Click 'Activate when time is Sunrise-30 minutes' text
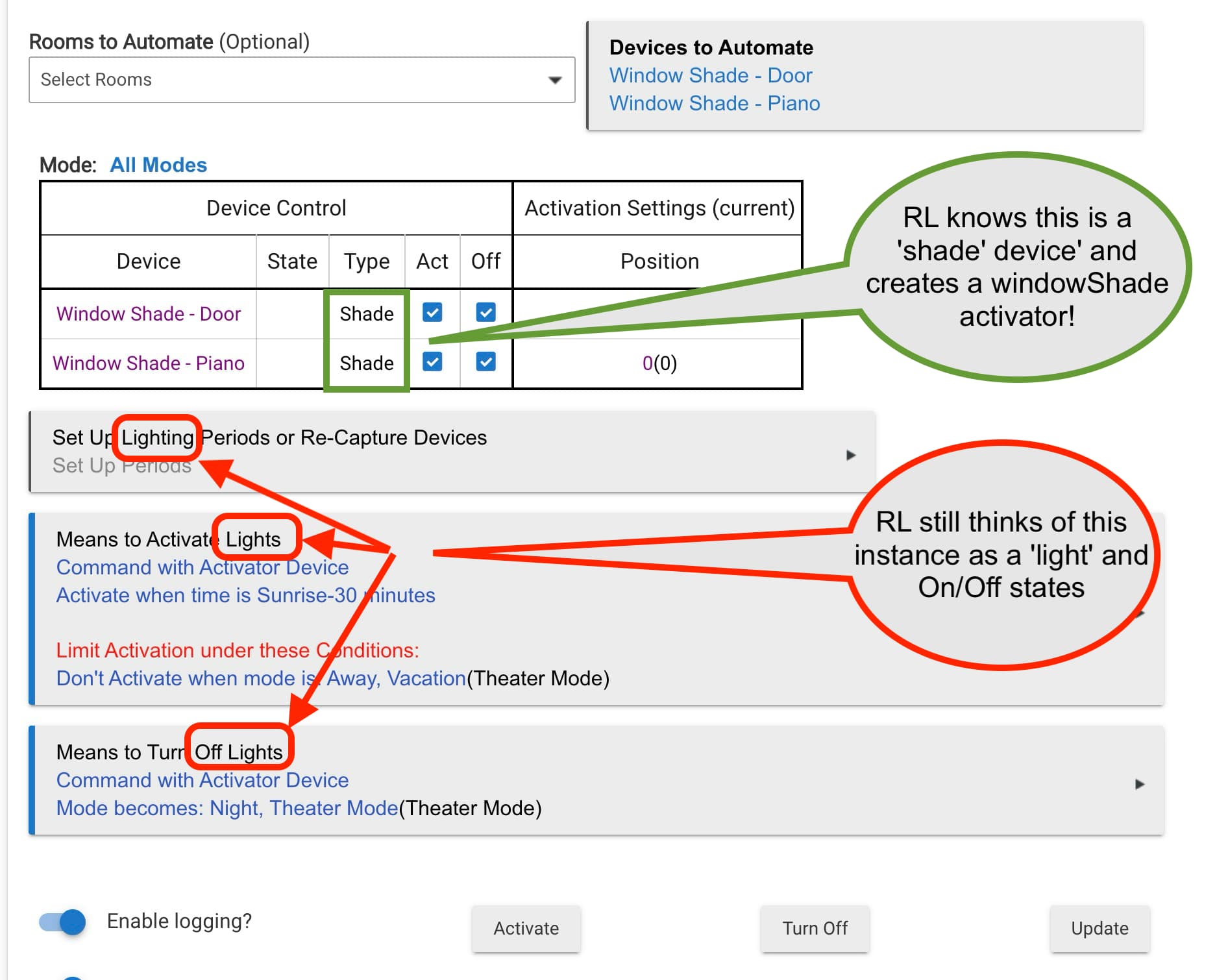1228x980 pixels. click(x=245, y=595)
